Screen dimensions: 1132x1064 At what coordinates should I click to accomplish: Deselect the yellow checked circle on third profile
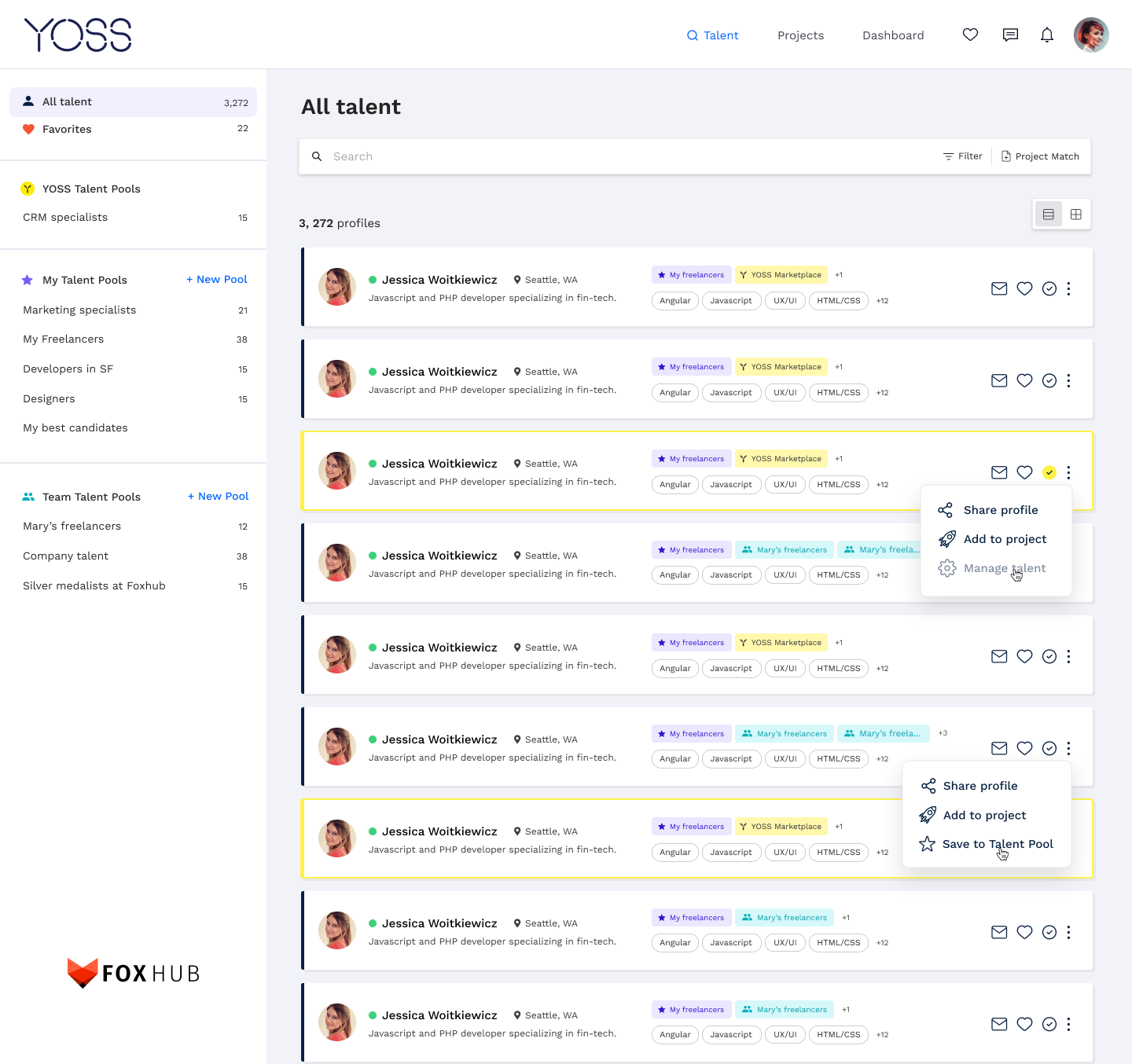pos(1049,472)
